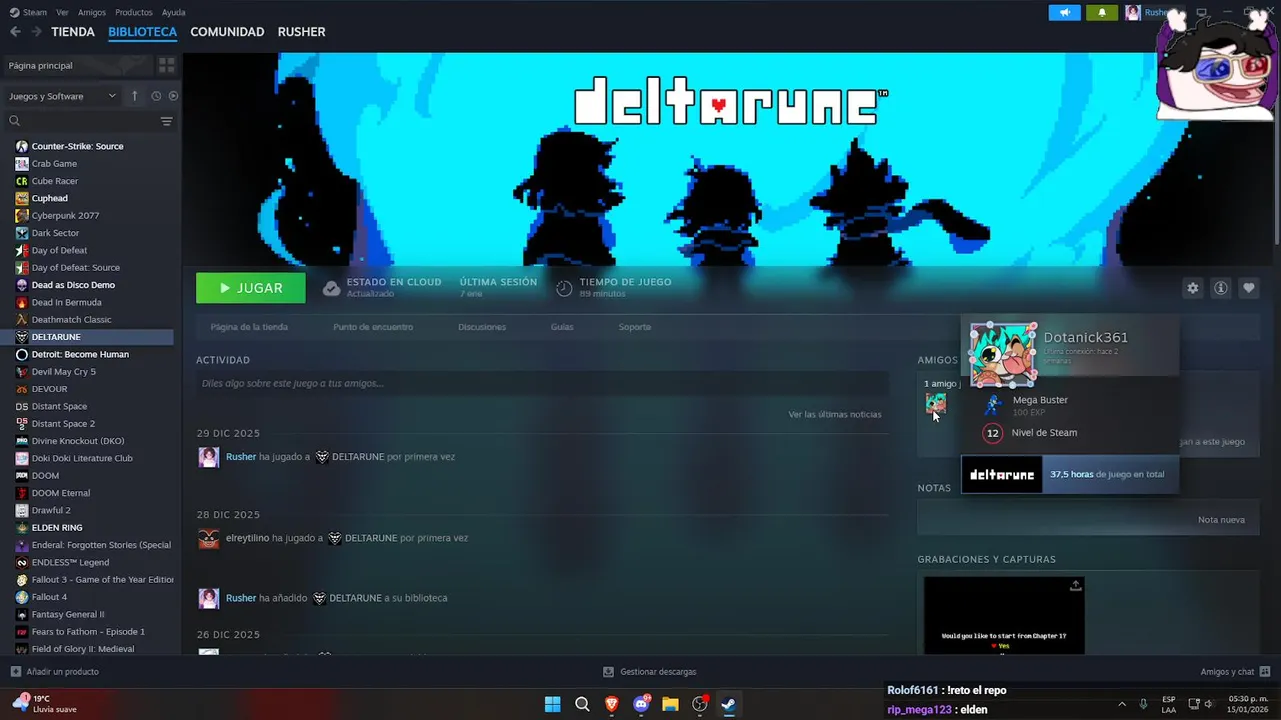This screenshot has height=720, width=1281.
Task: Click Añadir un producto
Action: pyautogui.click(x=54, y=672)
